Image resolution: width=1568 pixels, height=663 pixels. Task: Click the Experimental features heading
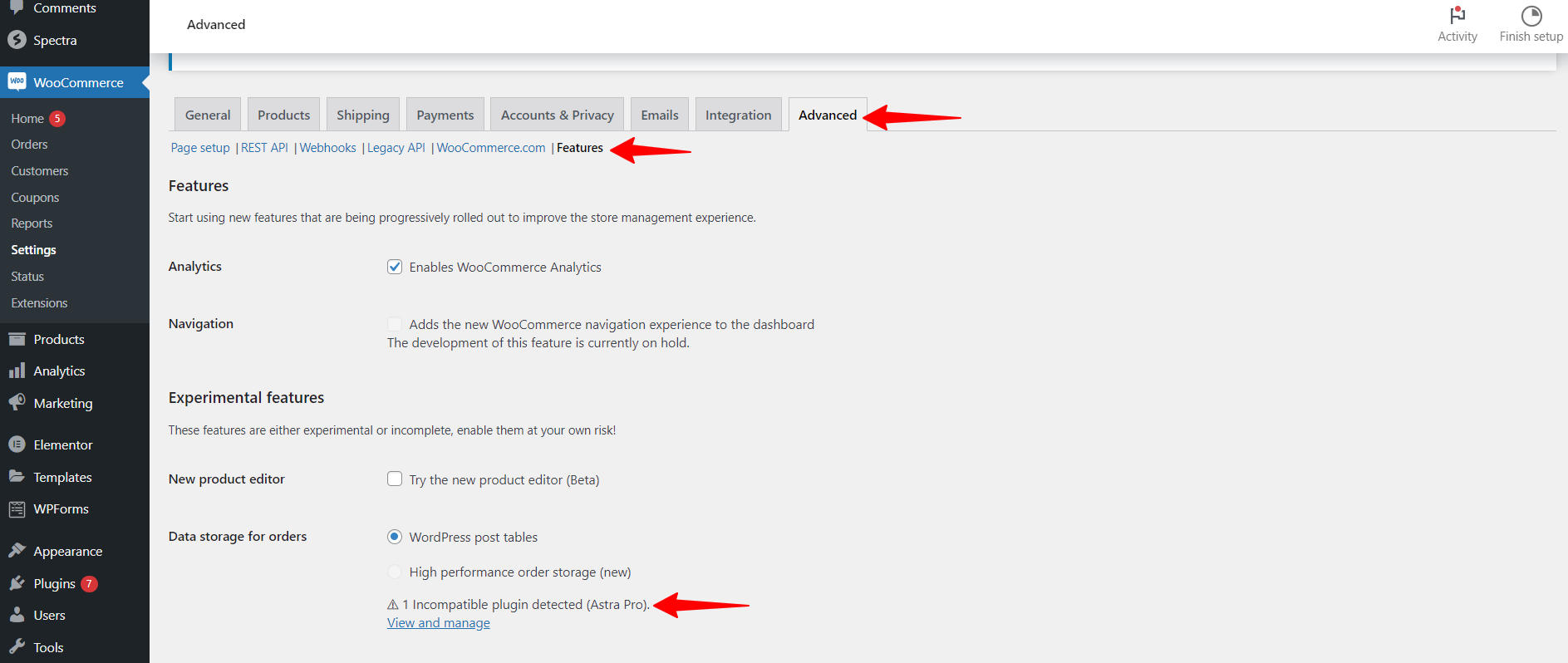click(x=246, y=398)
